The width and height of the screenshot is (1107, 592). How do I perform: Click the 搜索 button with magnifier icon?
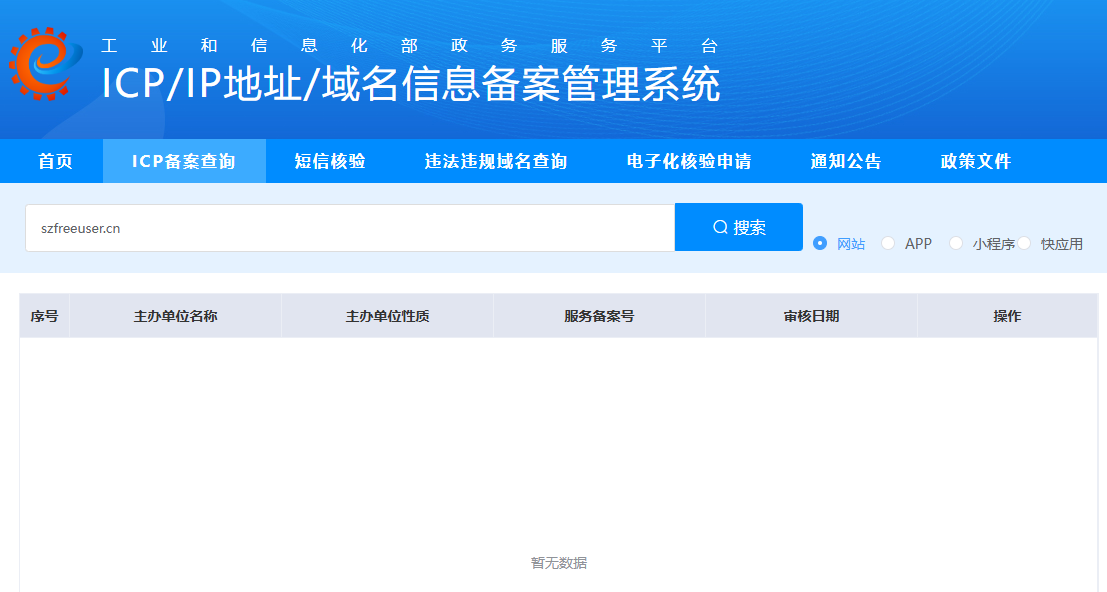739,227
